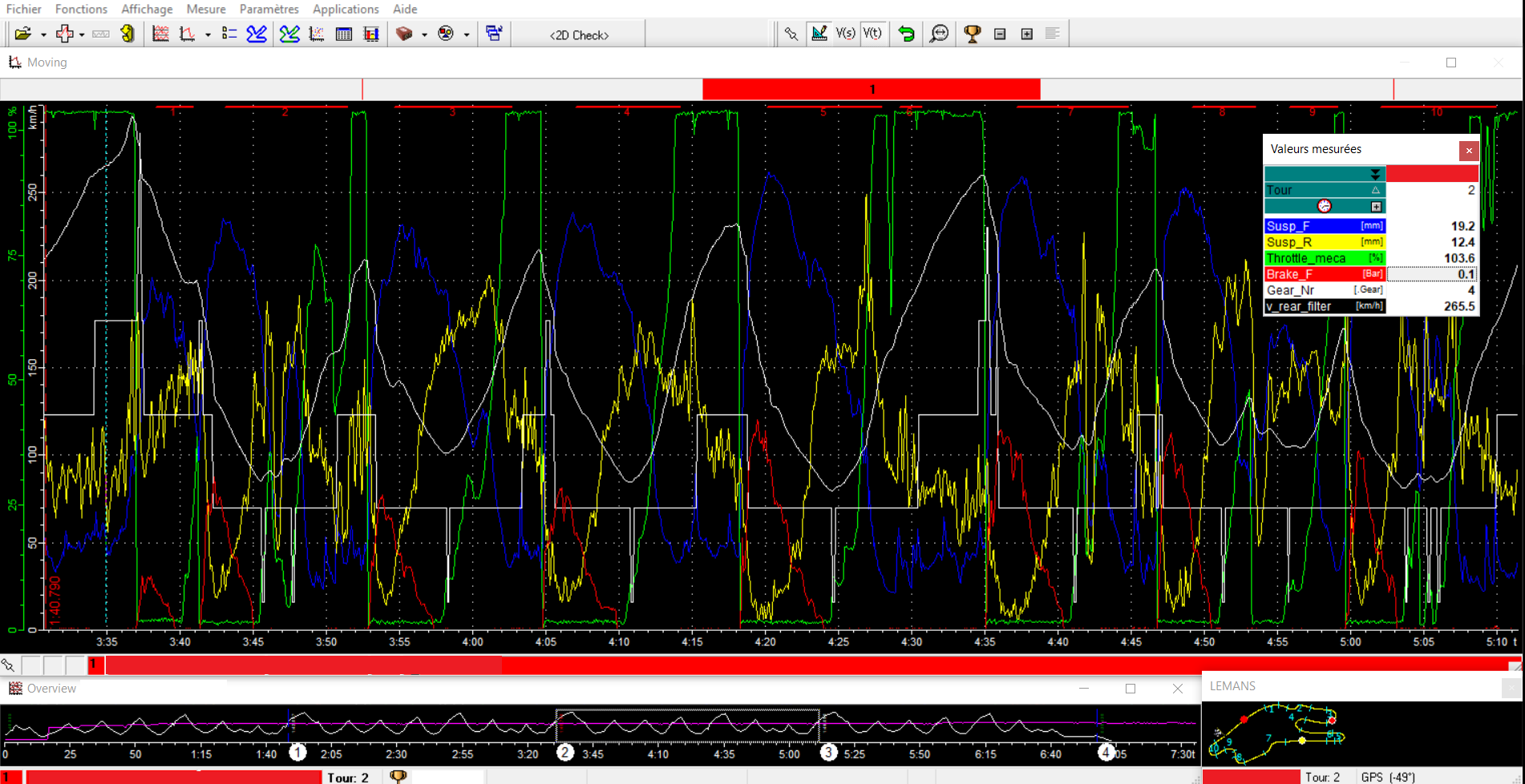Expand the double-arrow in Valeurs mesurées header

pyautogui.click(x=1375, y=174)
